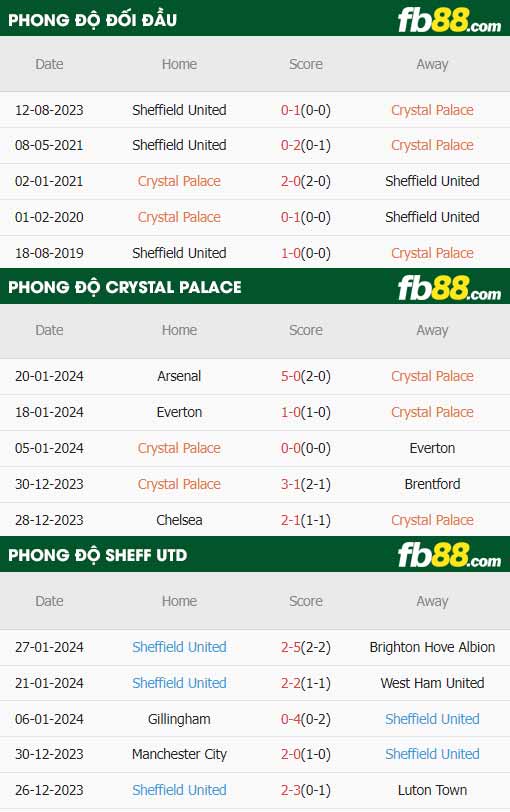Select Everton home team on 18-01-2024
Image resolution: width=510 pixels, height=812 pixels.
[x=179, y=412]
